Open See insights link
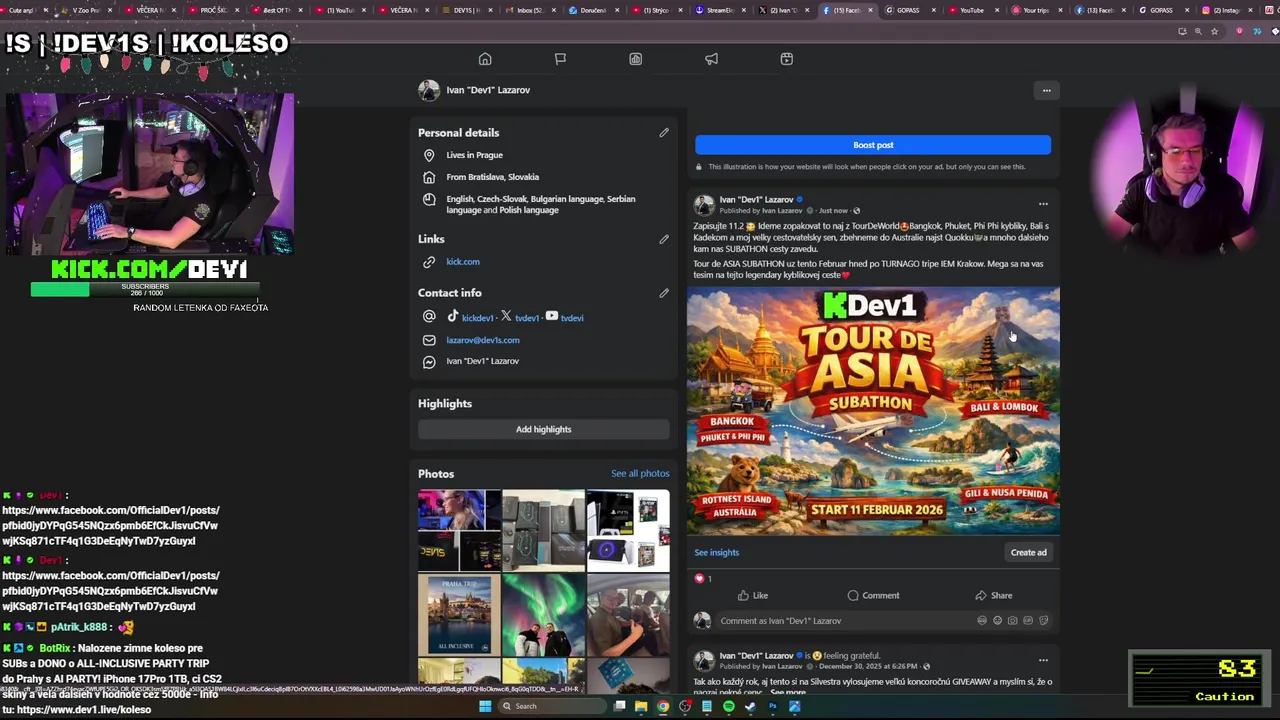 point(717,552)
